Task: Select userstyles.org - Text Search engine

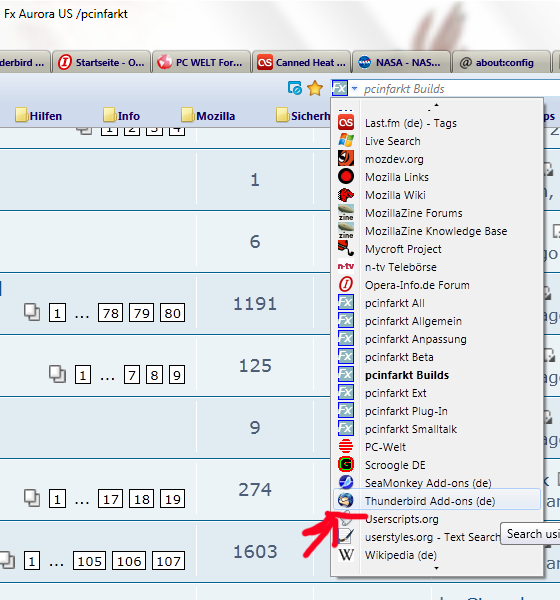Action: (x=436, y=536)
